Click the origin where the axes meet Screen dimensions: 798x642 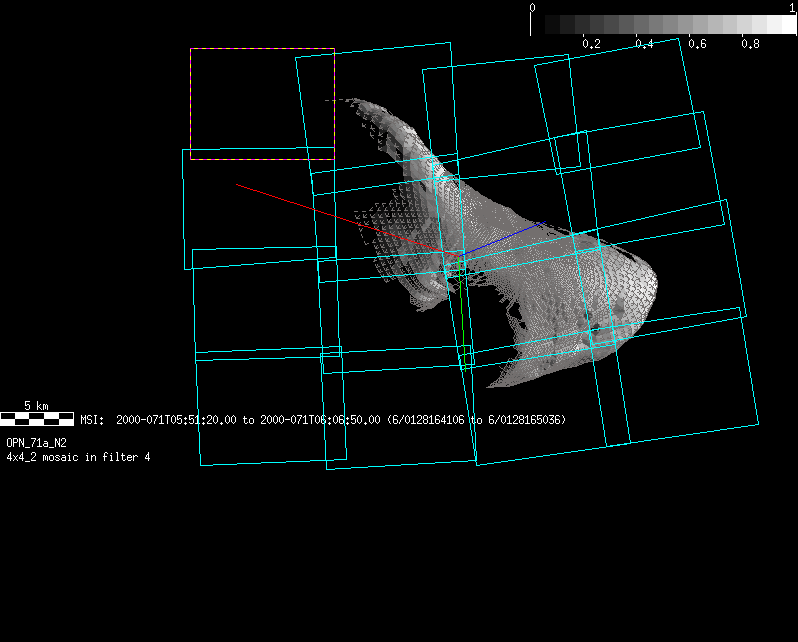tap(462, 252)
